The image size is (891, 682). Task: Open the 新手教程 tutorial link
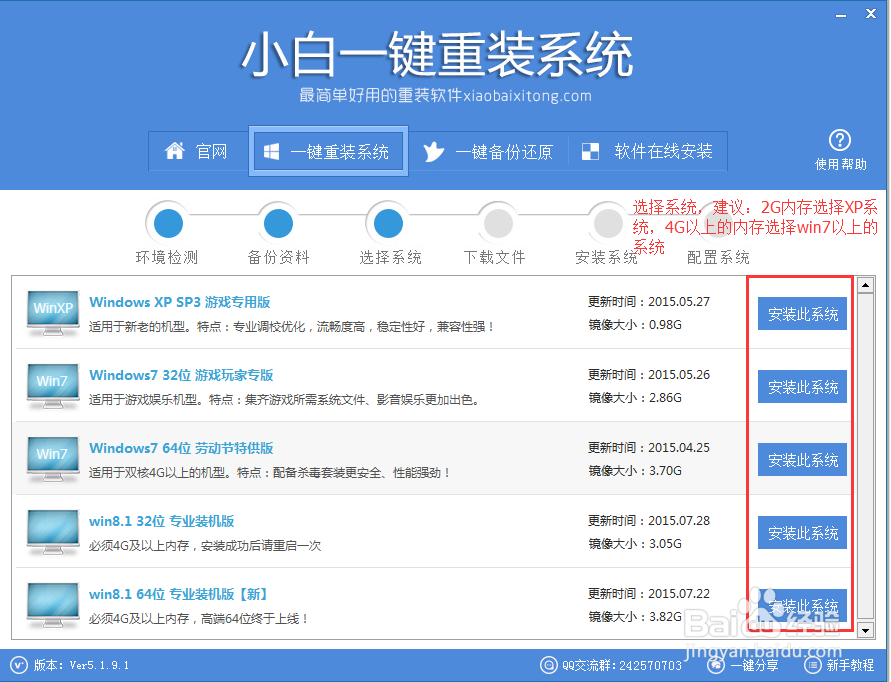[x=850, y=666]
